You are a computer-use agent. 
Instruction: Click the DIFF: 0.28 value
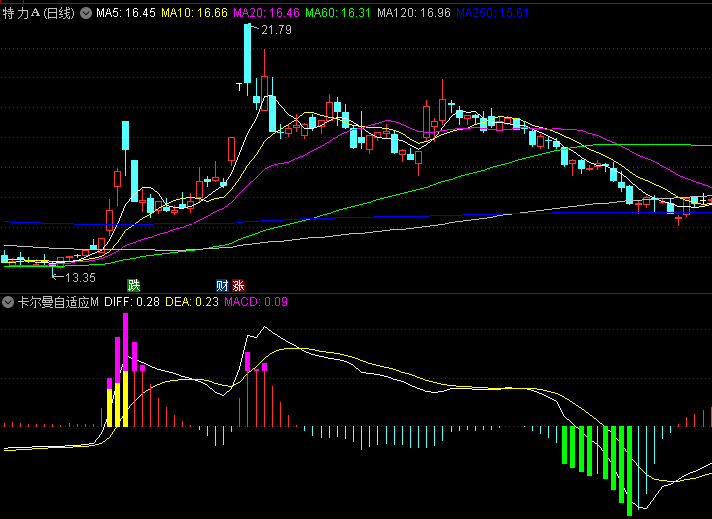[x=132, y=302]
